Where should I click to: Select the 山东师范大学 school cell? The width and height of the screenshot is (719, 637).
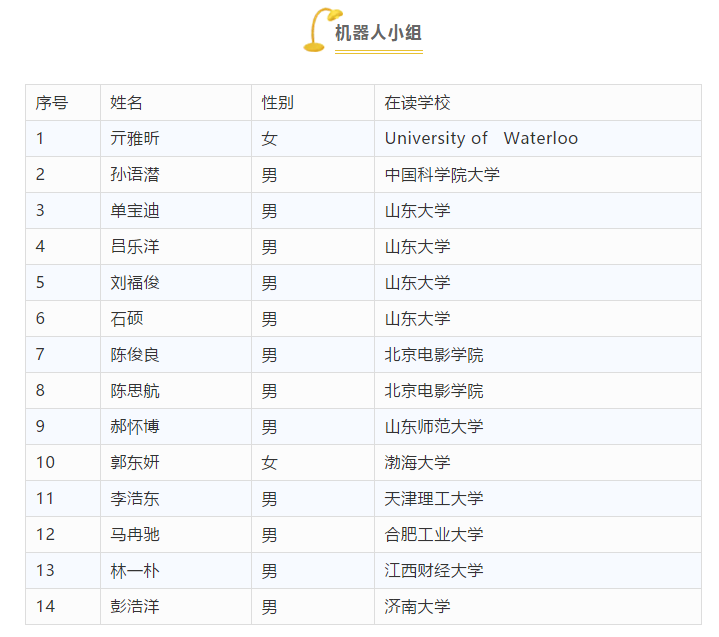pyautogui.click(x=434, y=427)
